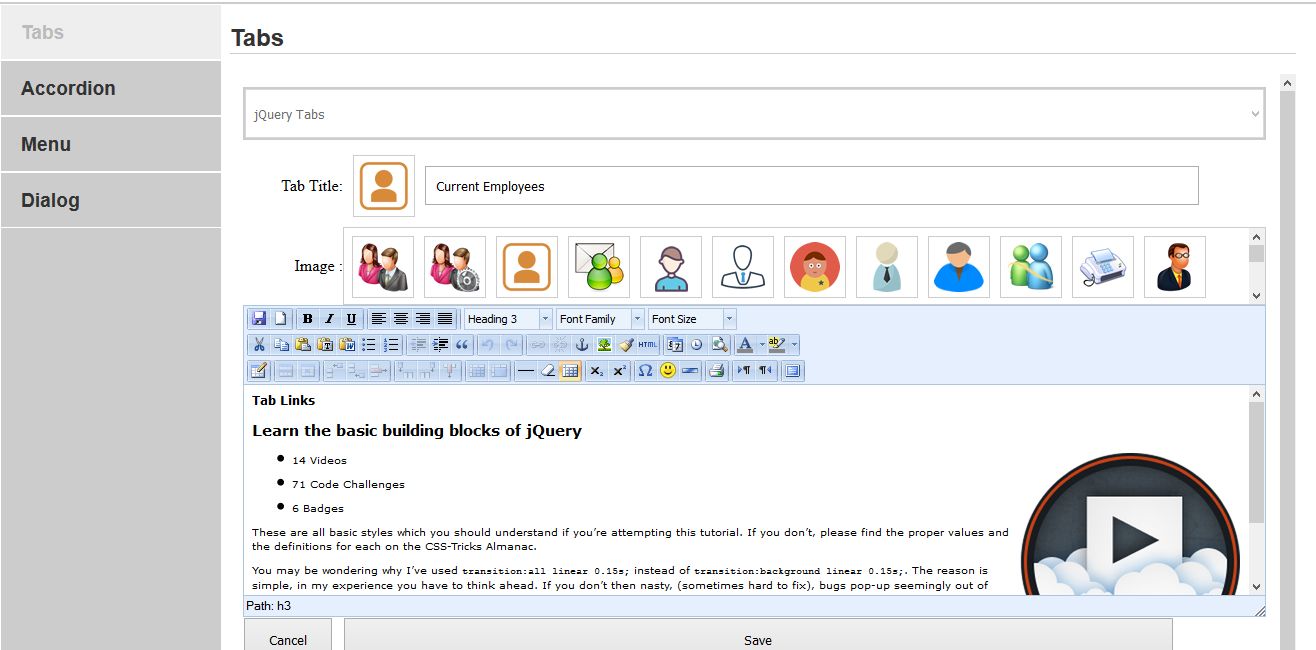Viewport: 1316px width, 650px height.
Task: Click the image list scroll down arrow
Action: click(1257, 296)
